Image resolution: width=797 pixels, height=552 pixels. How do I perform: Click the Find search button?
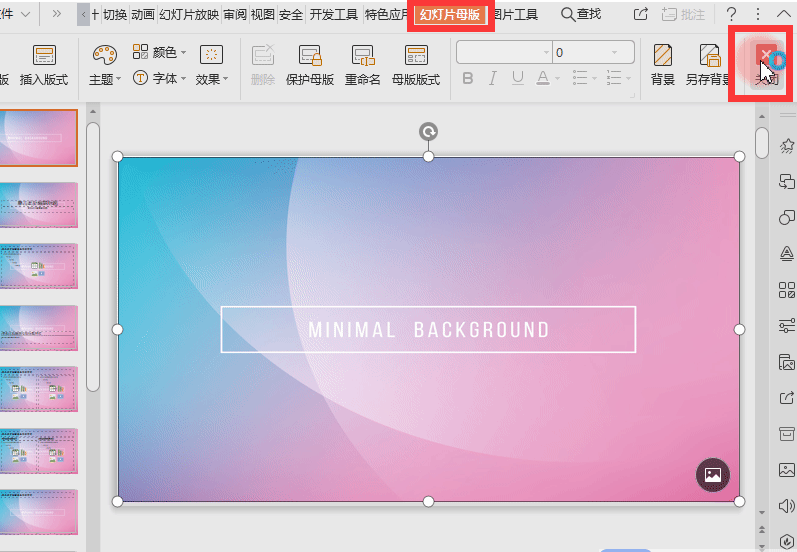581,15
